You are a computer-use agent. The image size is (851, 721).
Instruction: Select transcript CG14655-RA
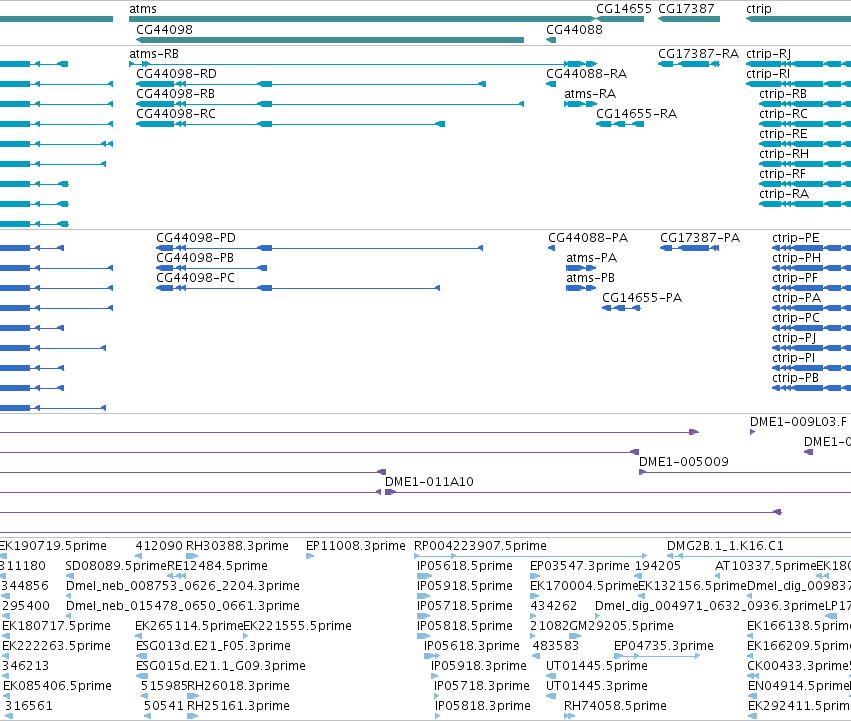[x=620, y=124]
